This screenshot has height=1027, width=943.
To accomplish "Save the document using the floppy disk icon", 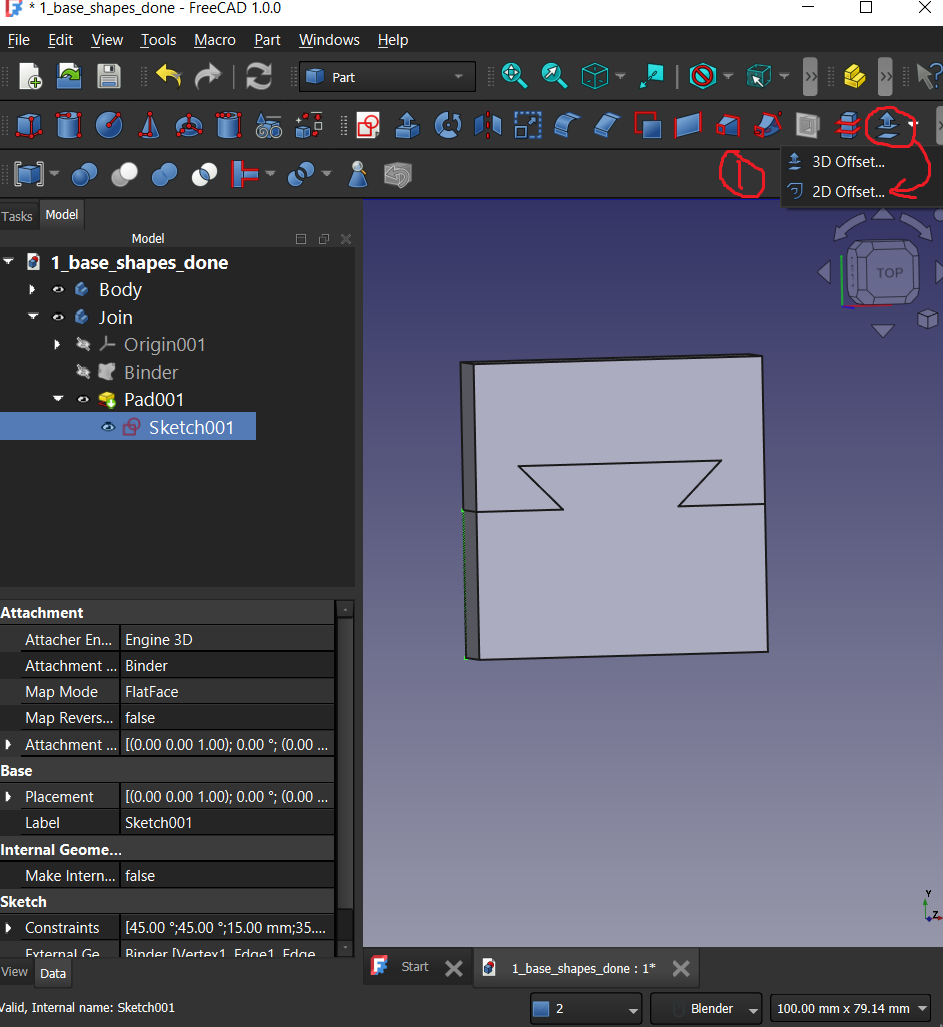I will 109,77.
